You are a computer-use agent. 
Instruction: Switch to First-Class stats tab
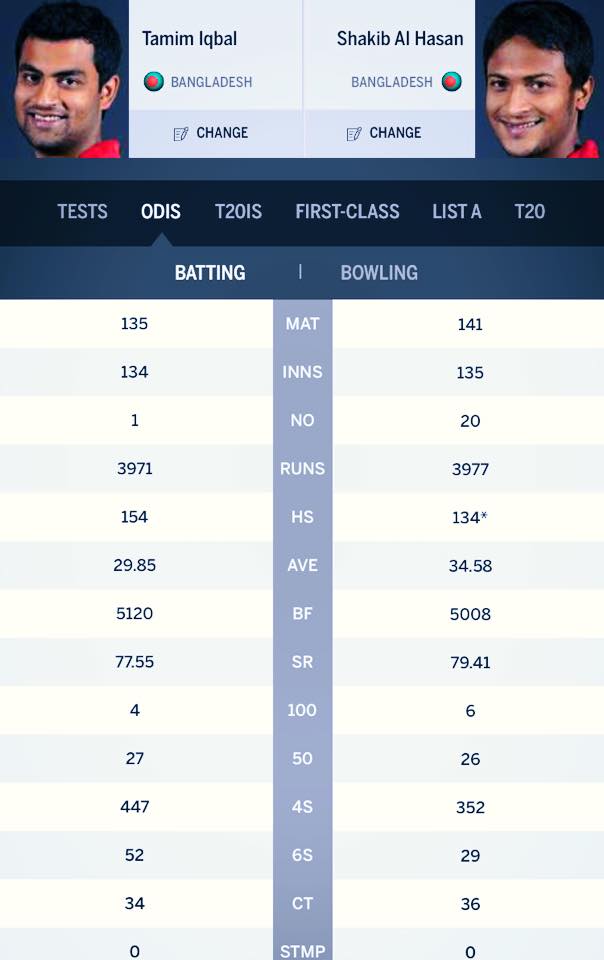pos(347,211)
